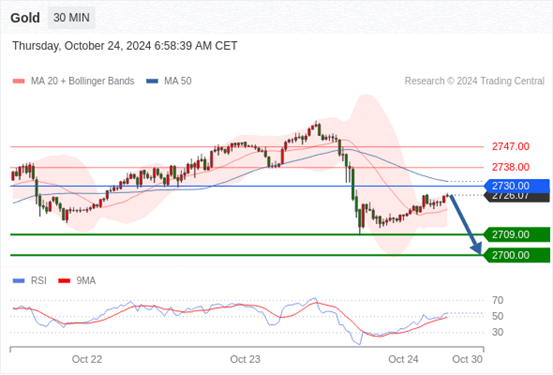Image resolution: width=553 pixels, height=375 pixels.
Task: Click the Gold chart title
Action: point(25,18)
